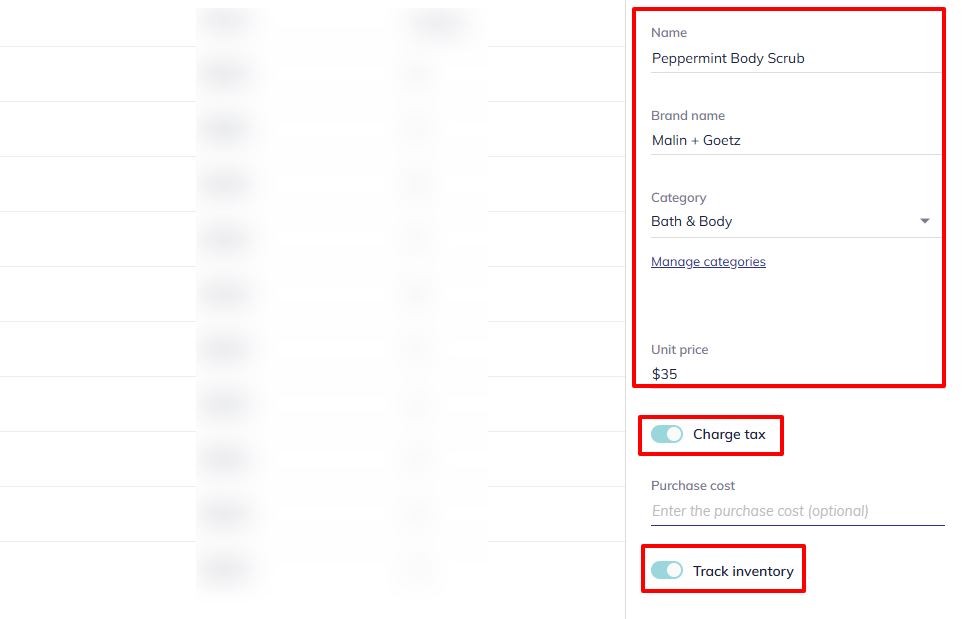Image resolution: width=970 pixels, height=619 pixels.
Task: Click the Name field label
Action: tap(669, 33)
